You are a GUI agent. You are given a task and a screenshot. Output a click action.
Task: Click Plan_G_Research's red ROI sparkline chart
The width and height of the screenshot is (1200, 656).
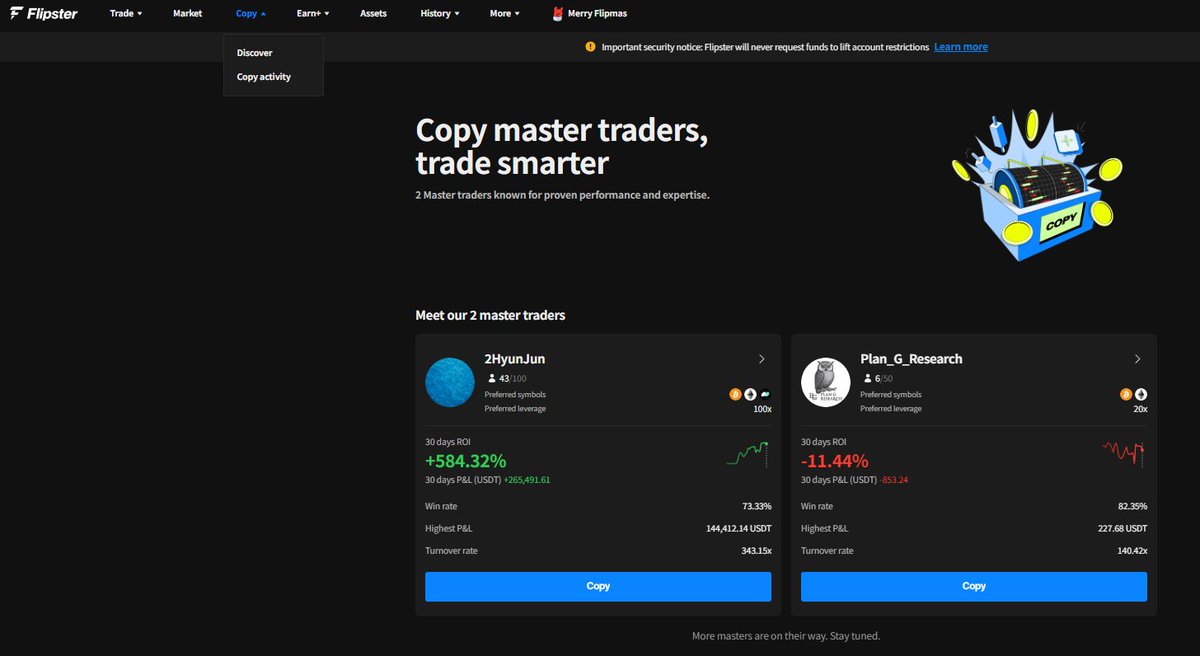pyautogui.click(x=1123, y=454)
